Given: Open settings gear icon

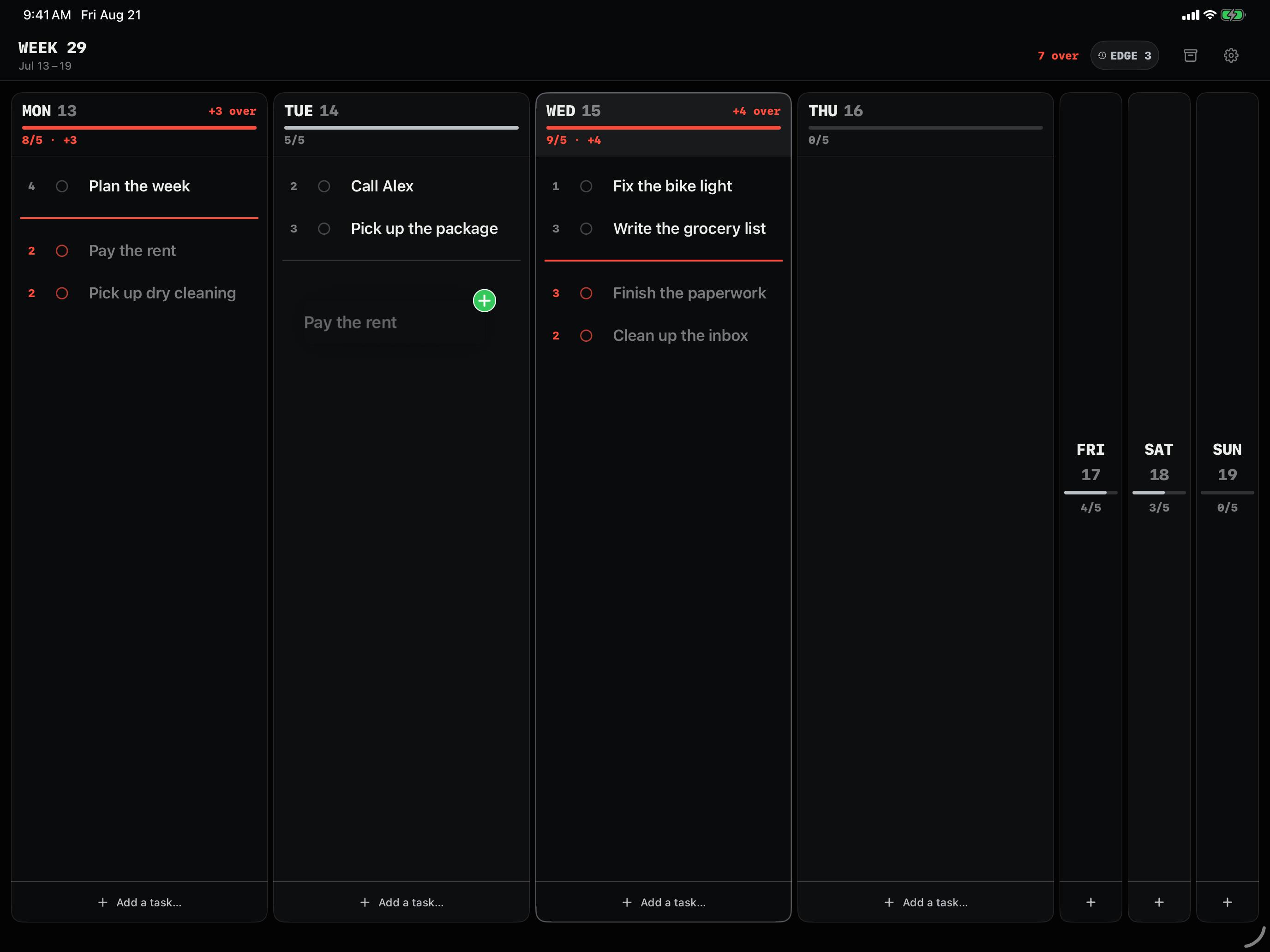Looking at the screenshot, I should tap(1230, 56).
